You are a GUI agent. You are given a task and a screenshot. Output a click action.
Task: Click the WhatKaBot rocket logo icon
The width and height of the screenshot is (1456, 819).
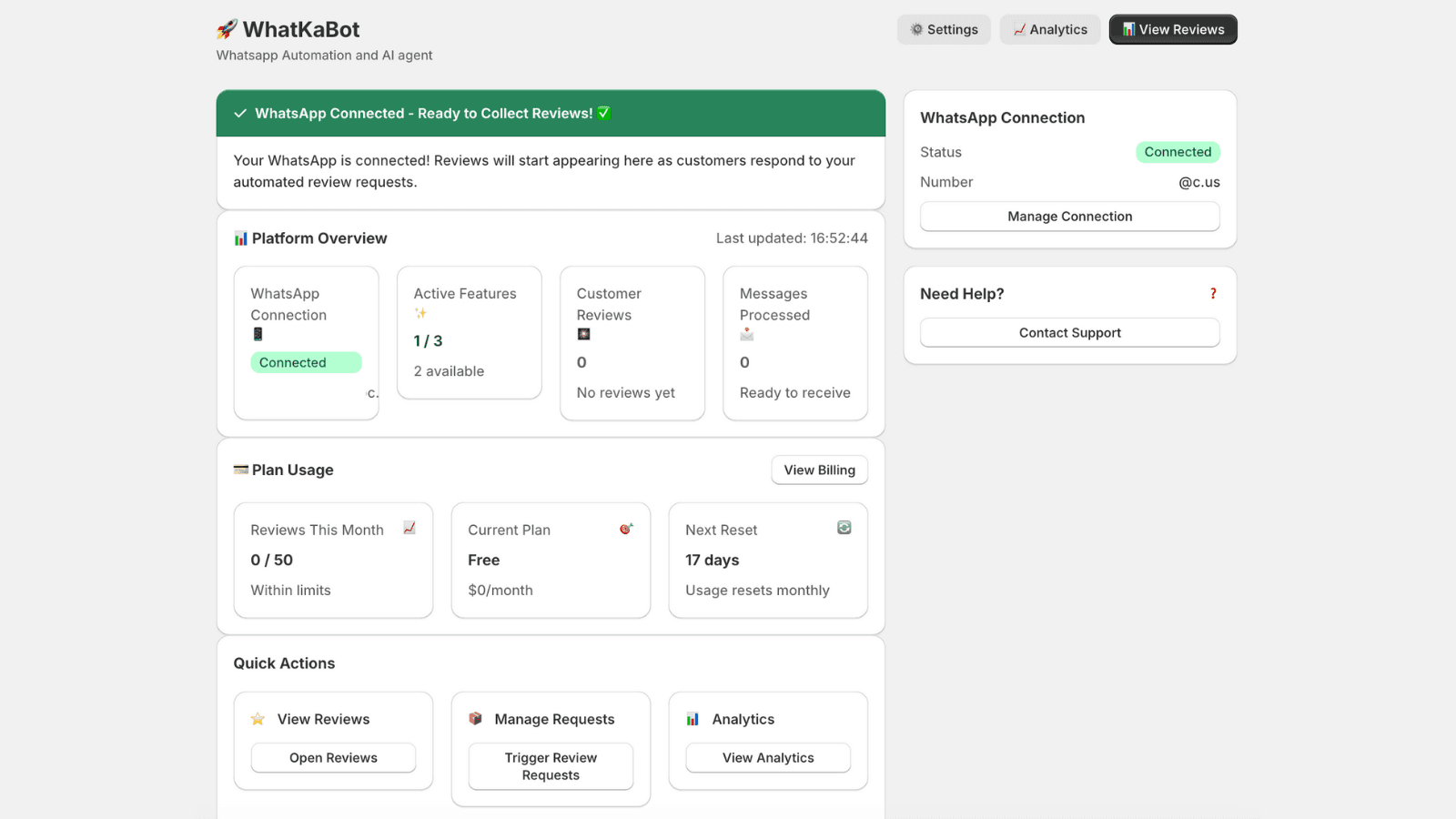click(227, 28)
